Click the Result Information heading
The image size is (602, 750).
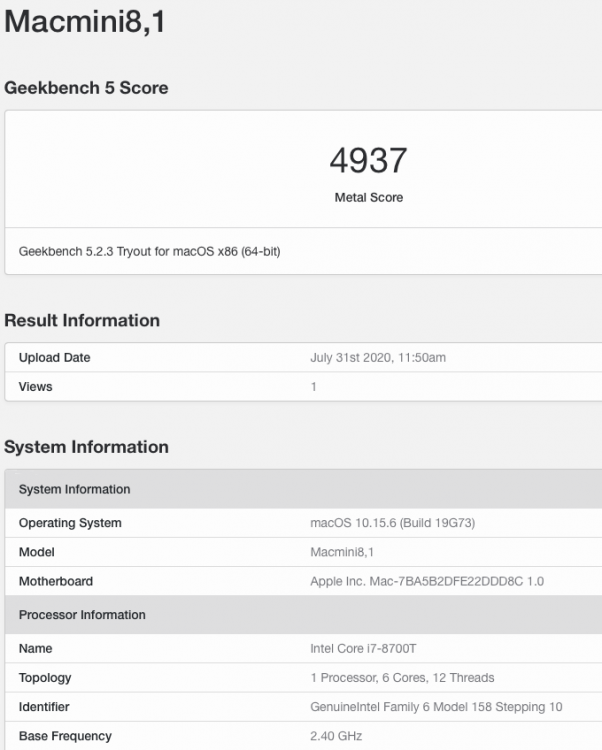pyautogui.click(x=82, y=320)
